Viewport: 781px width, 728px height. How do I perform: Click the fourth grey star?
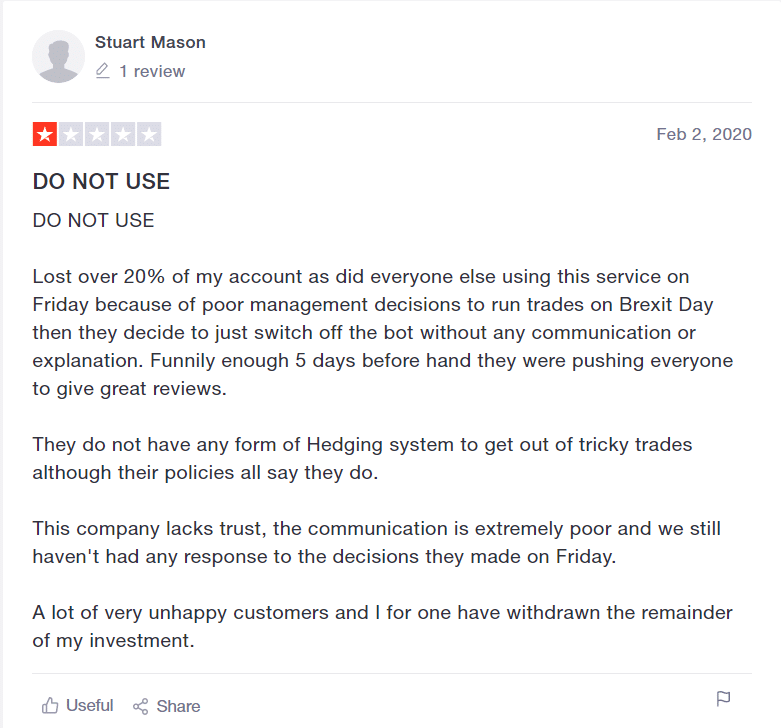(x=123, y=134)
